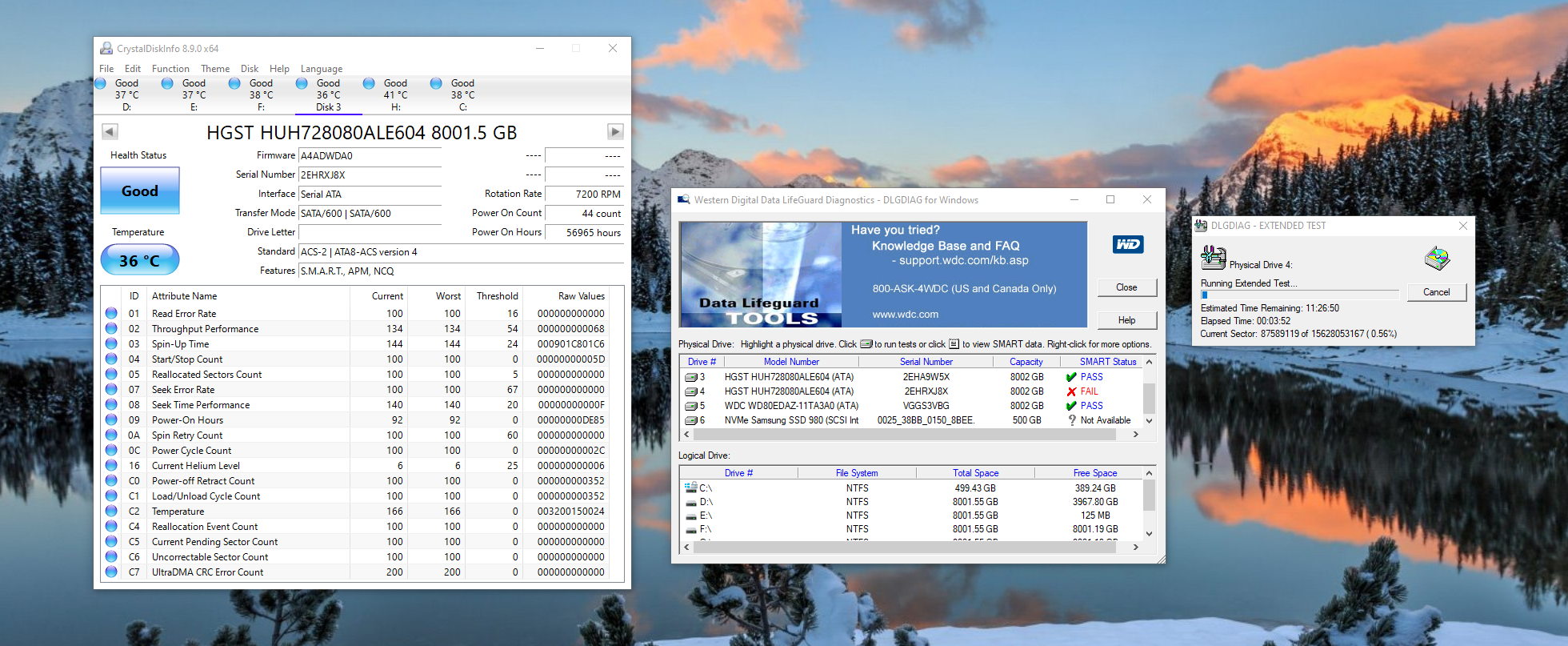Click the health orb above drive D: in CrystalDiskInfo

(101, 83)
